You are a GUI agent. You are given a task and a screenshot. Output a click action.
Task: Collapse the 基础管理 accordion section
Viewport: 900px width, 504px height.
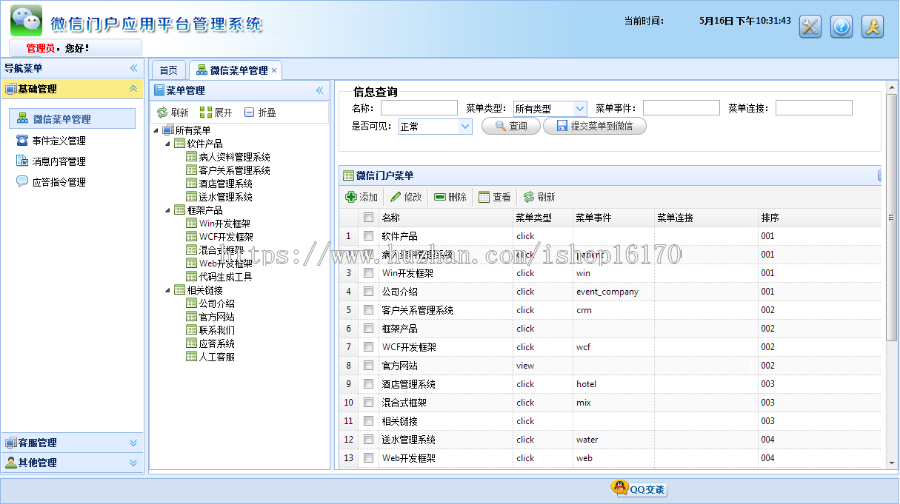[x=133, y=88]
